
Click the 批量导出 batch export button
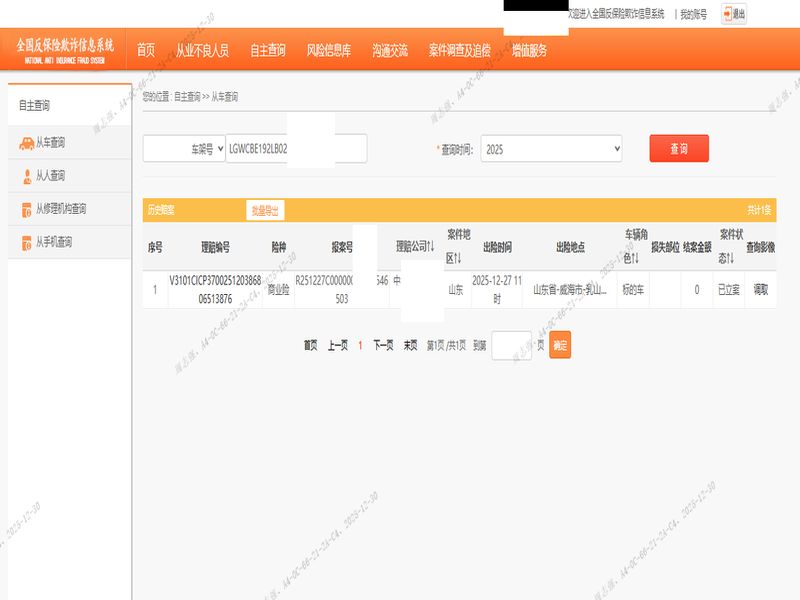[266, 210]
